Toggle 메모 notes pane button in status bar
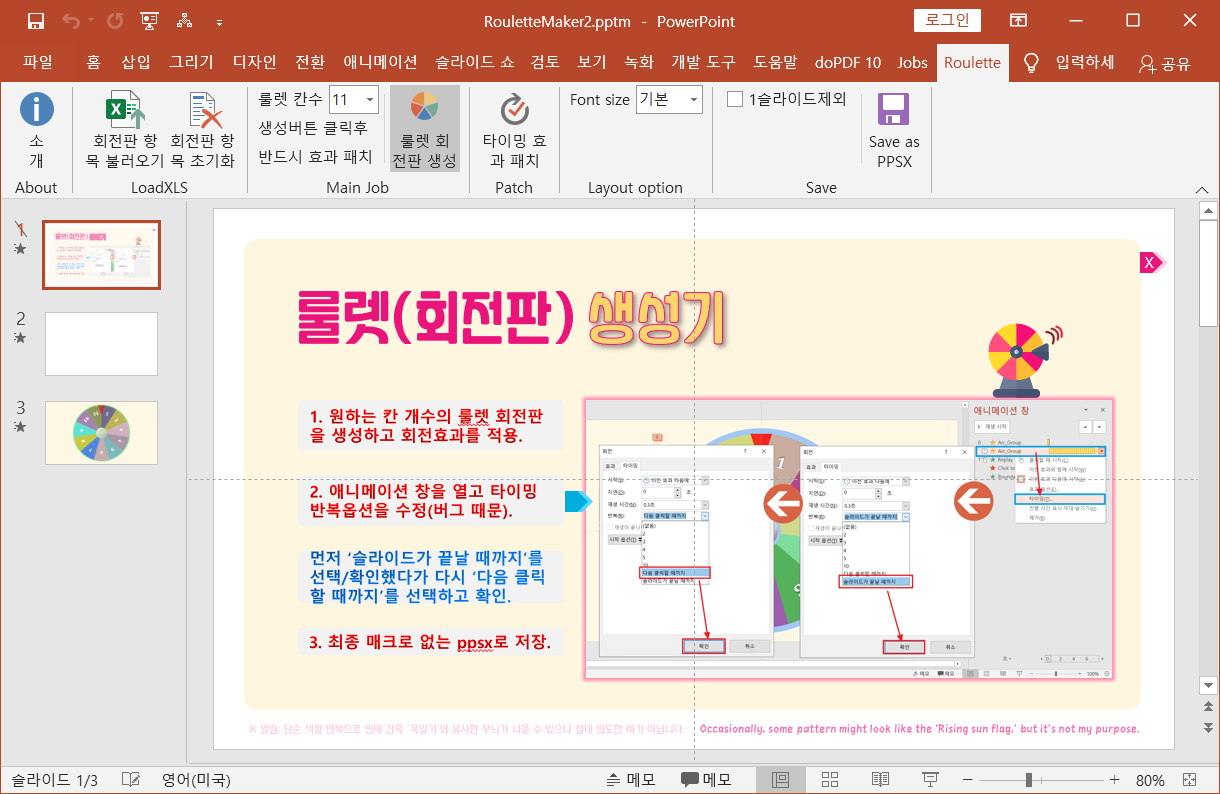This screenshot has width=1220, height=794. click(x=630, y=780)
